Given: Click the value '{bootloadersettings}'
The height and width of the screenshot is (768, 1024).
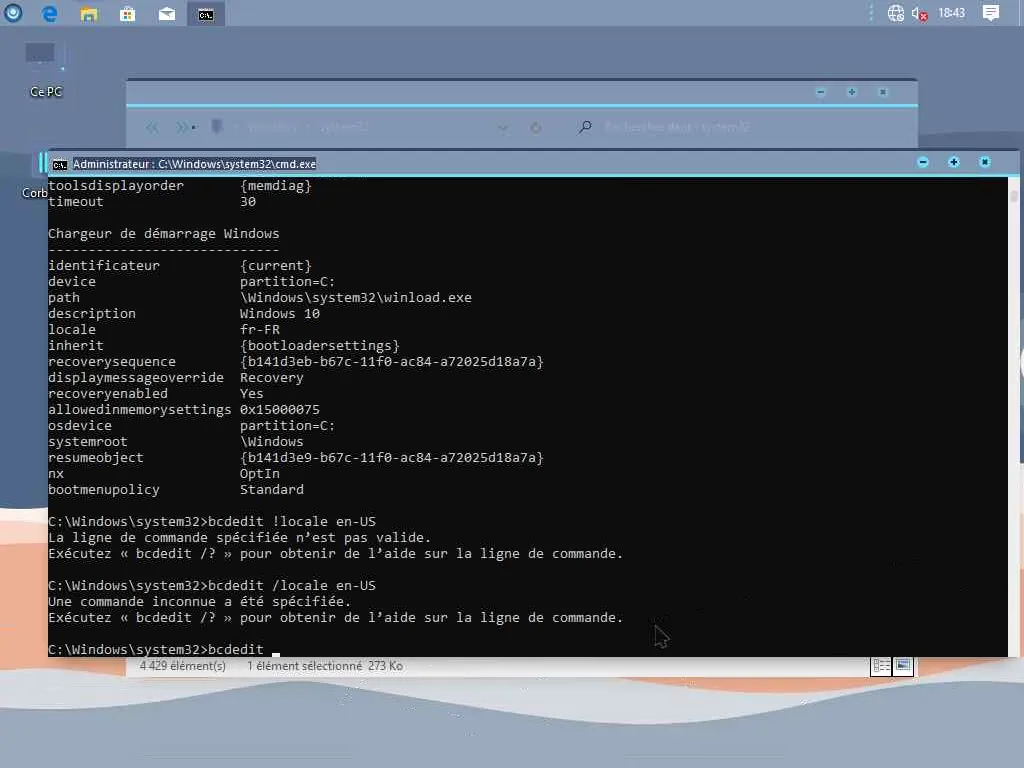Looking at the screenshot, I should 319,345.
